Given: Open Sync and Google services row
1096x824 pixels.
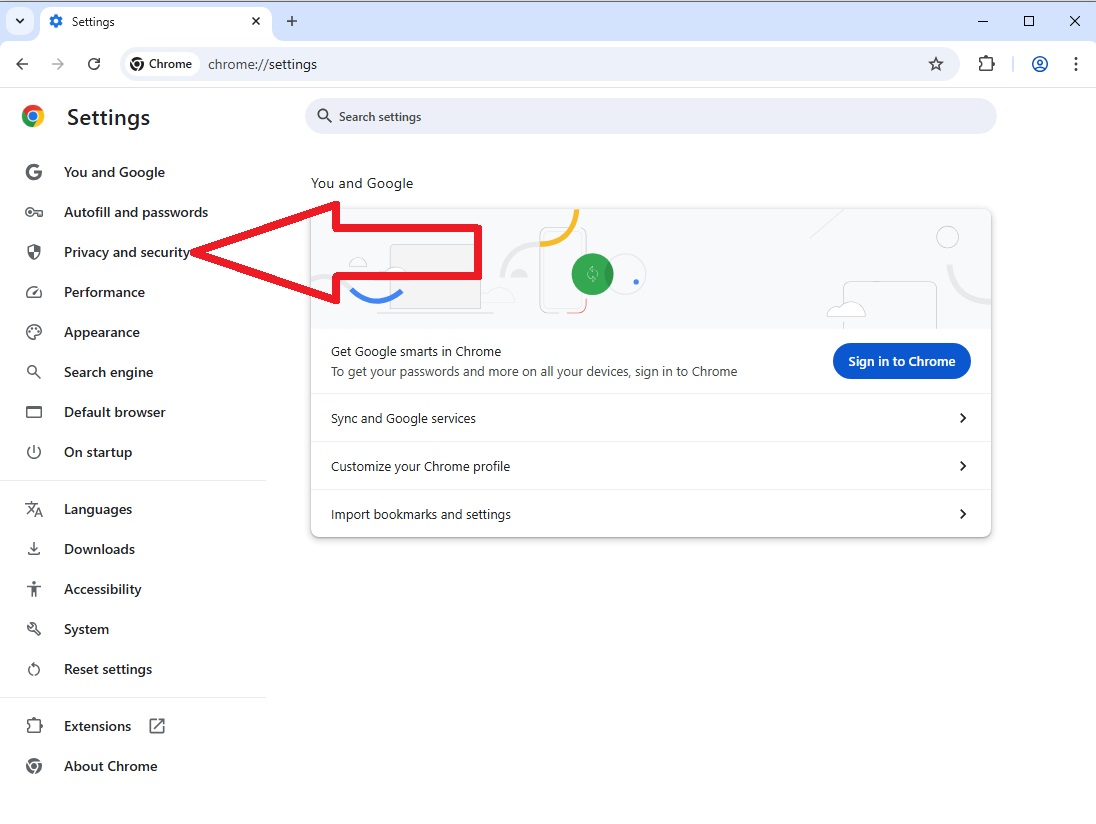Looking at the screenshot, I should click(x=651, y=418).
